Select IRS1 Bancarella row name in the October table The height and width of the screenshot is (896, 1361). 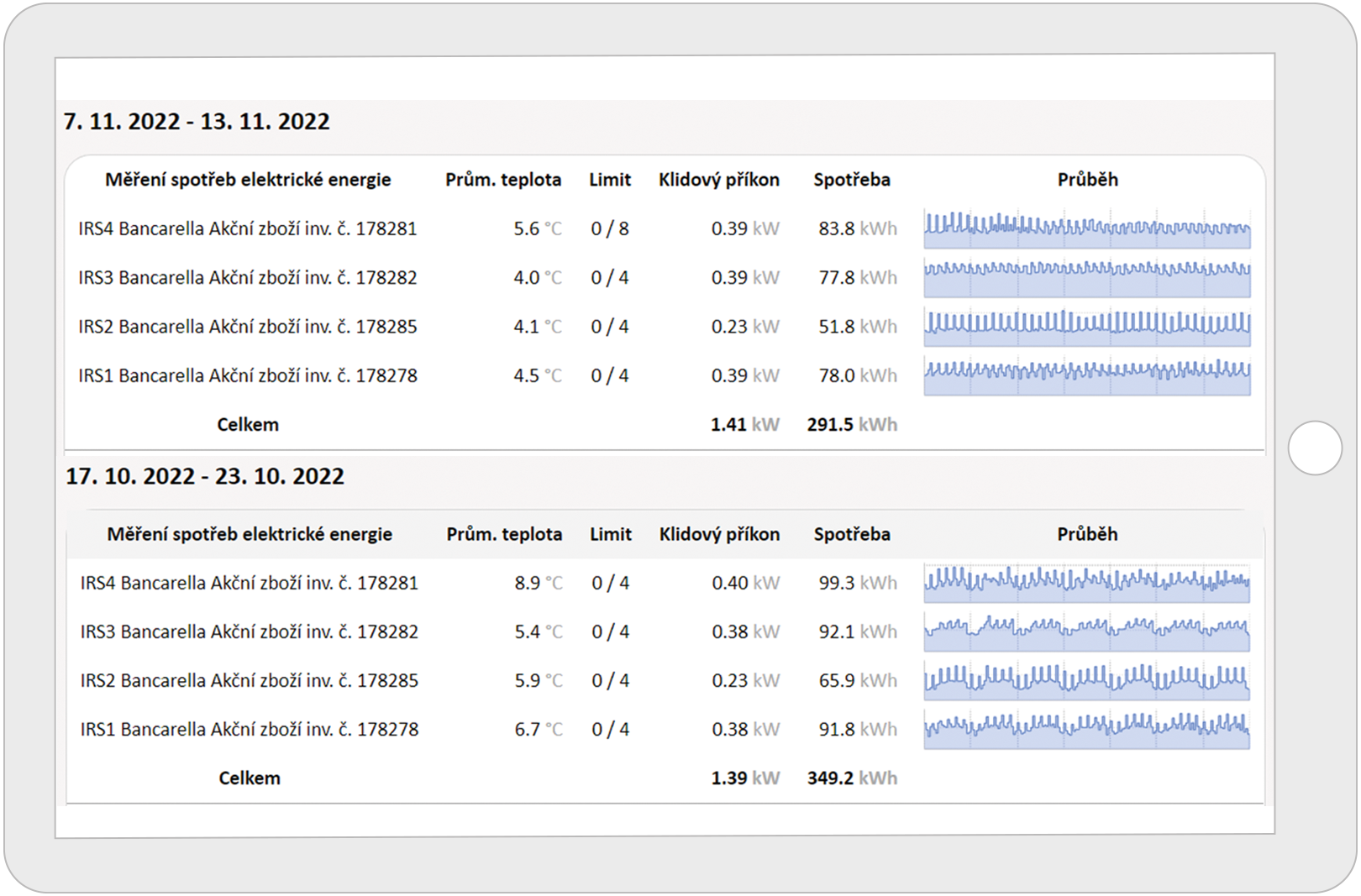(250, 729)
